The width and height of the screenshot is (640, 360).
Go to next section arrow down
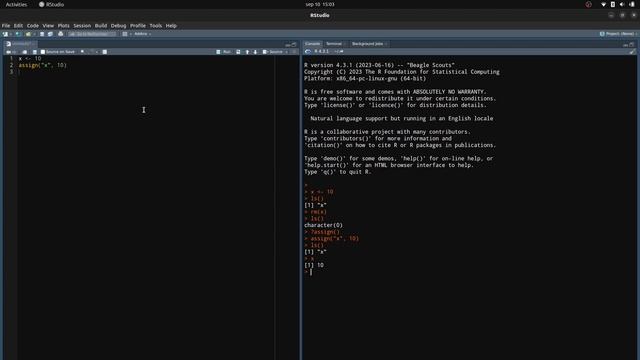point(256,52)
